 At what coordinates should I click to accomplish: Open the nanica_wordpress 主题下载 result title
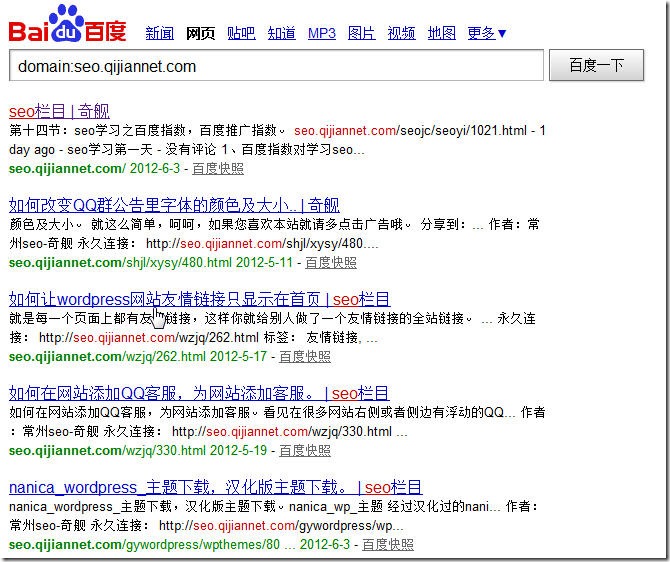click(215, 487)
